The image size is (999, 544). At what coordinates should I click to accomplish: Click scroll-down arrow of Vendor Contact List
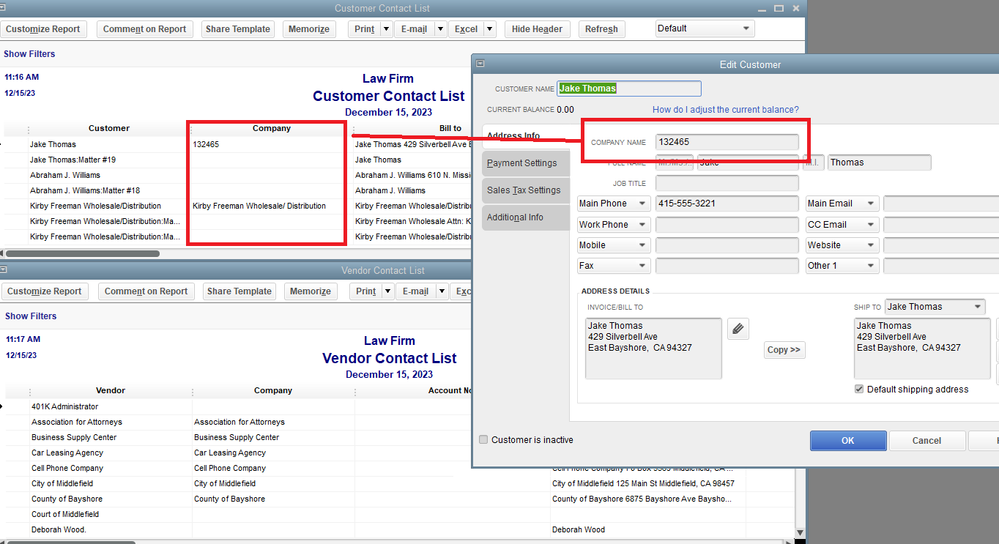click(x=800, y=533)
